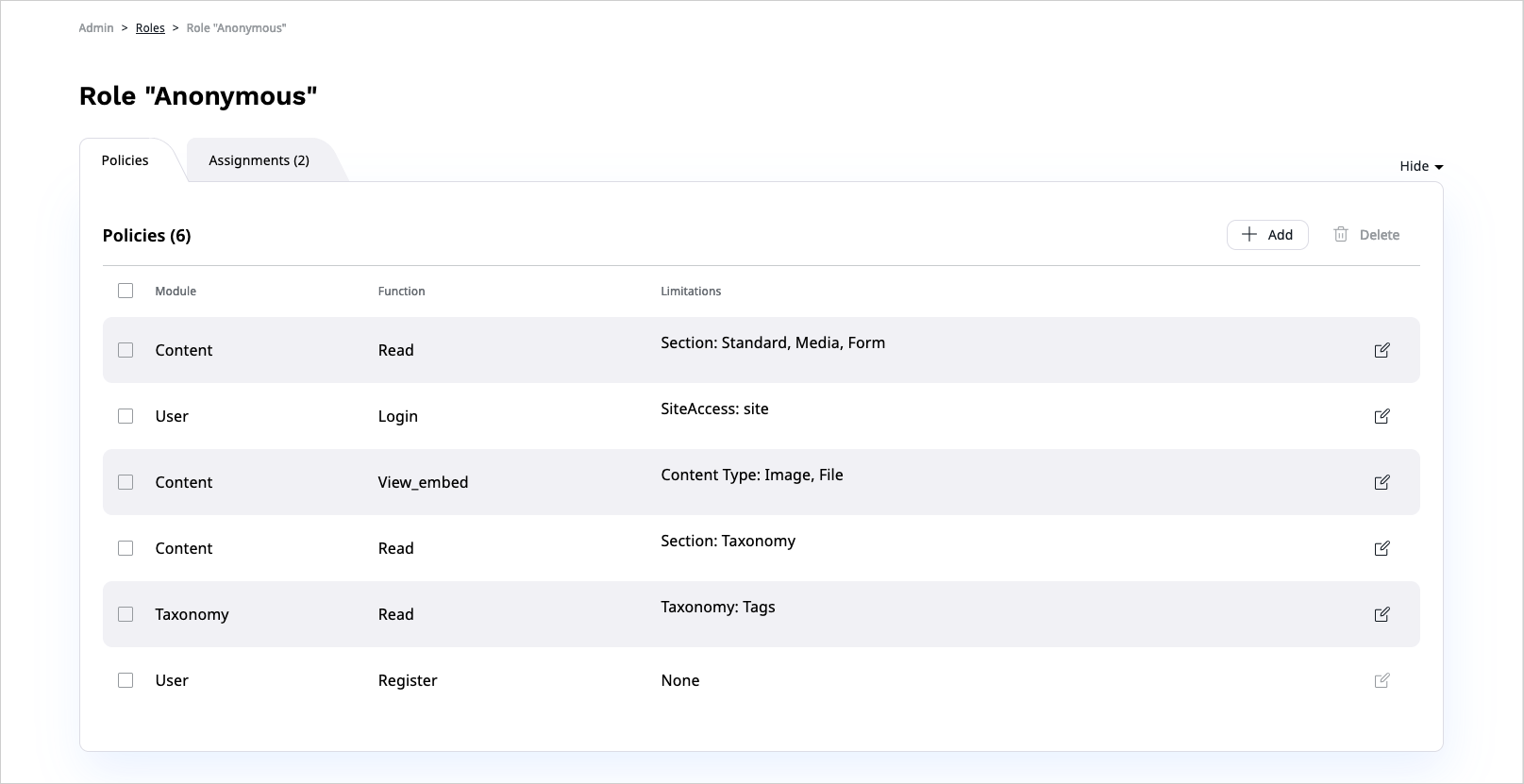
Task: Collapse the panel using Hide dropdown
Action: pos(1420,166)
